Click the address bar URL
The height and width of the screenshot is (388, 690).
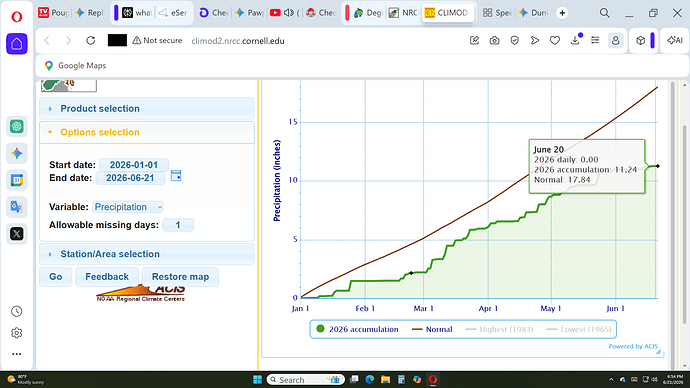[238, 41]
